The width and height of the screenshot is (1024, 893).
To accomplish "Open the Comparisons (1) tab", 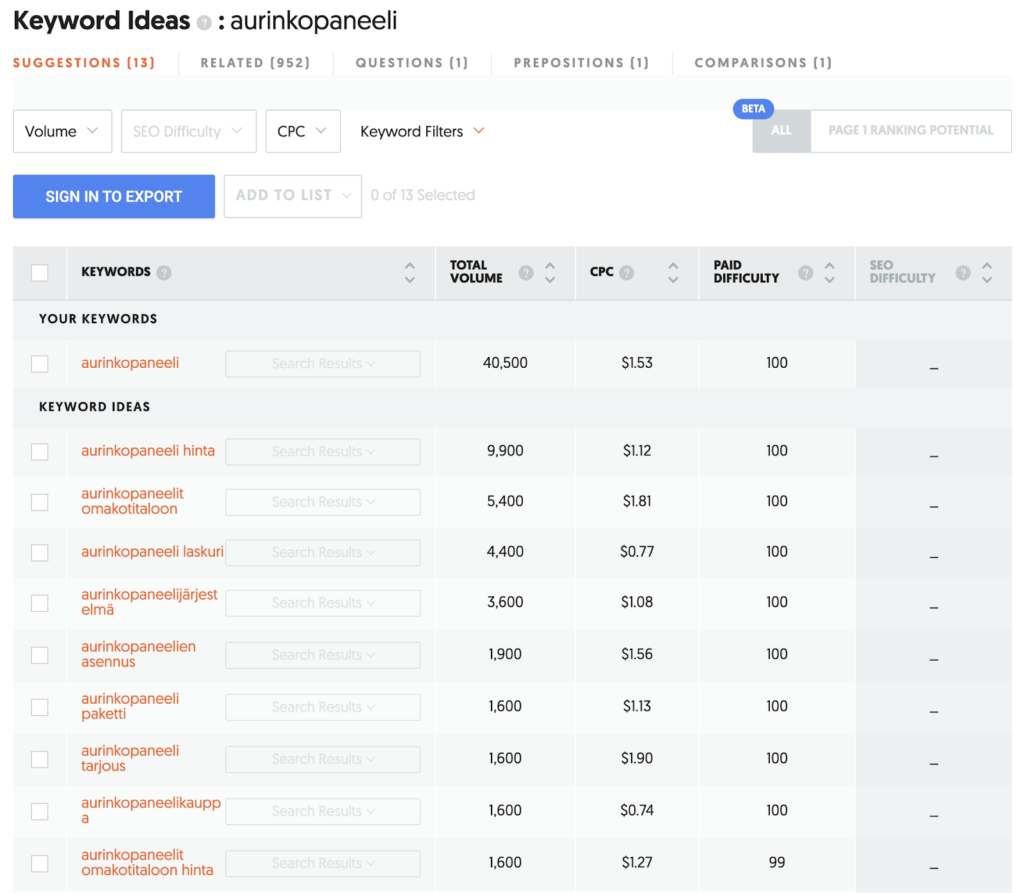I will click(763, 63).
